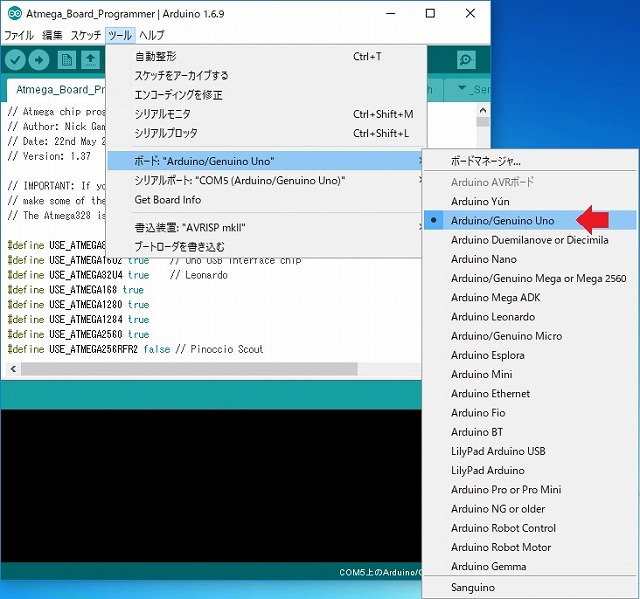The image size is (640, 599).
Task: Select the Arduino/Genuino Micro board
Action: click(x=530, y=336)
